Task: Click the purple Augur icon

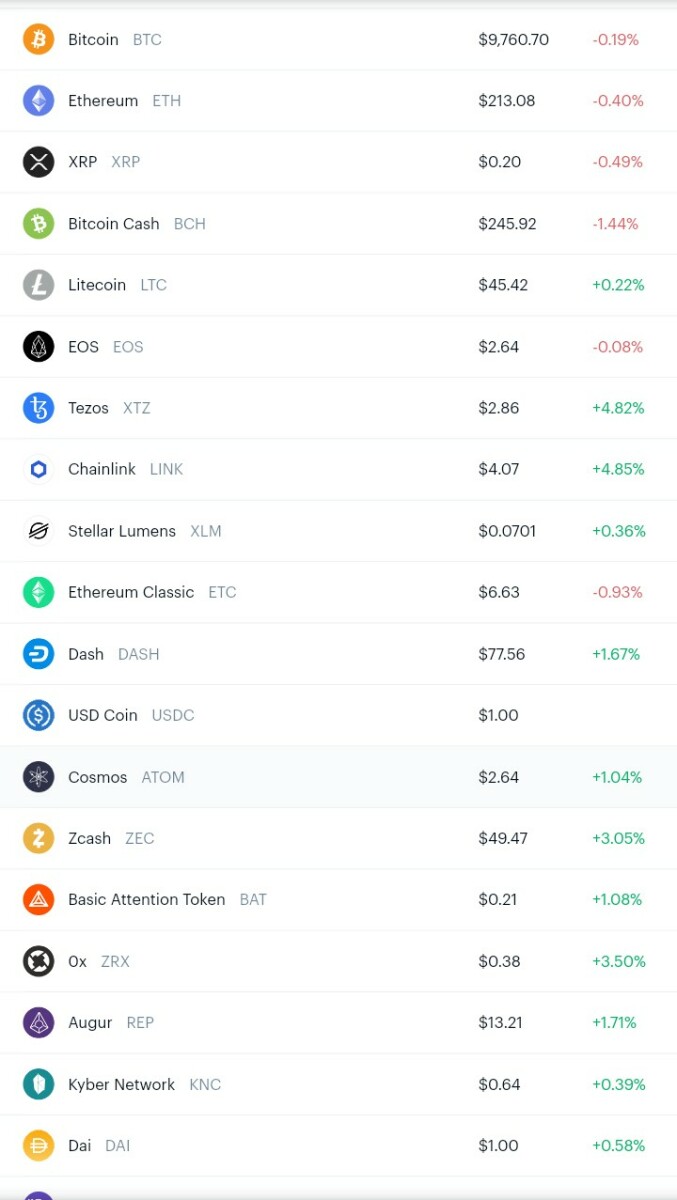Action: [38, 1023]
